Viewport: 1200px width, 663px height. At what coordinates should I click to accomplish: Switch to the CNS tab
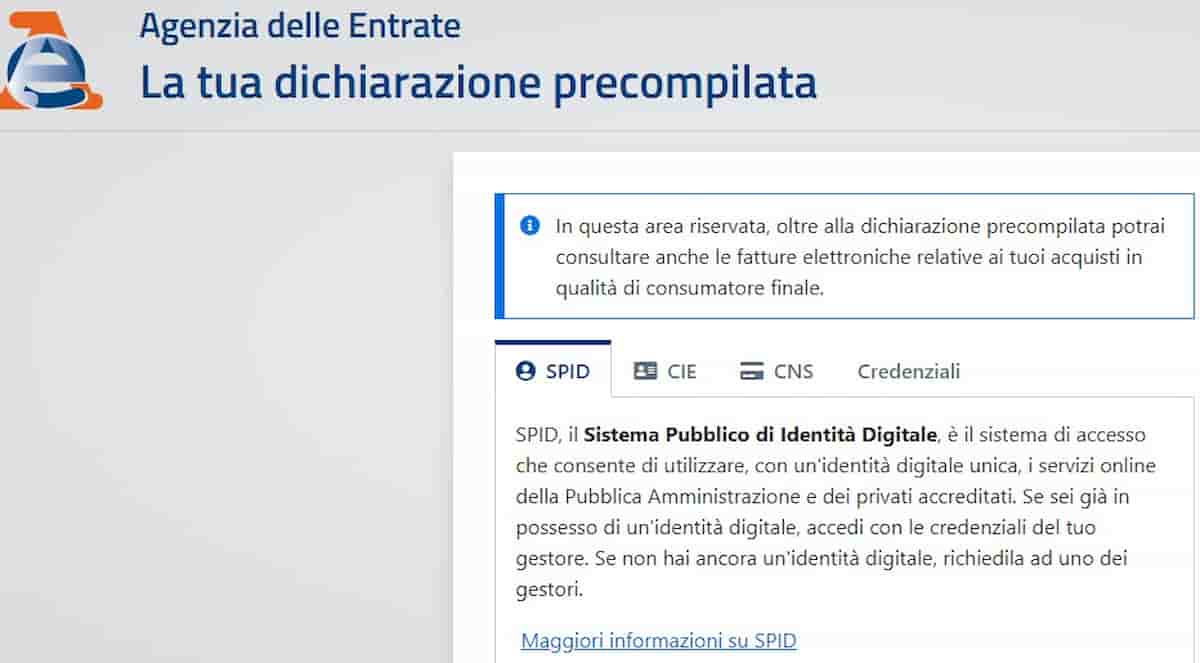click(x=778, y=370)
